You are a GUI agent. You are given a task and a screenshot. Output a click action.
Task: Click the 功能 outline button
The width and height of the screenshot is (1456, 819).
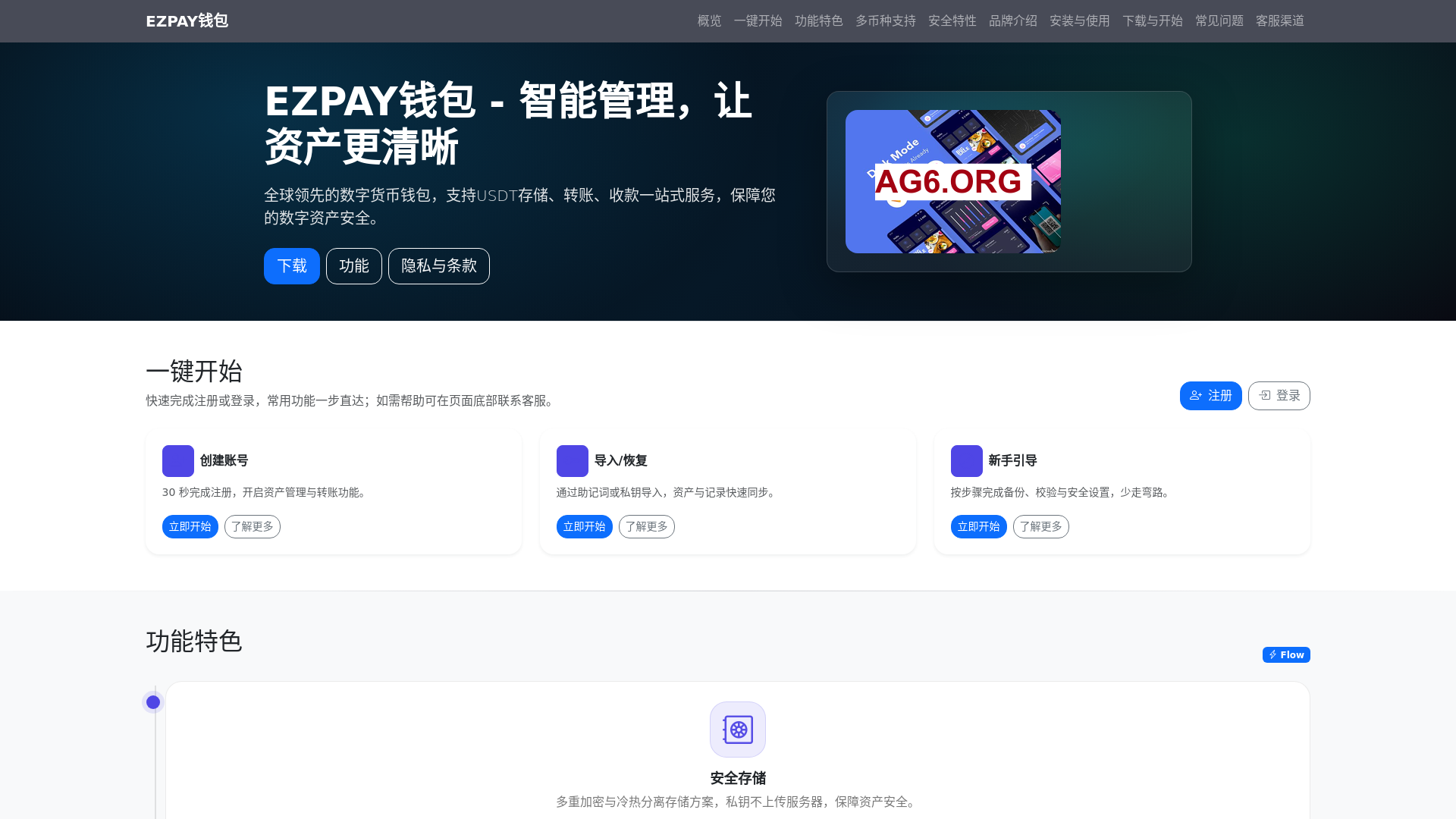354,266
